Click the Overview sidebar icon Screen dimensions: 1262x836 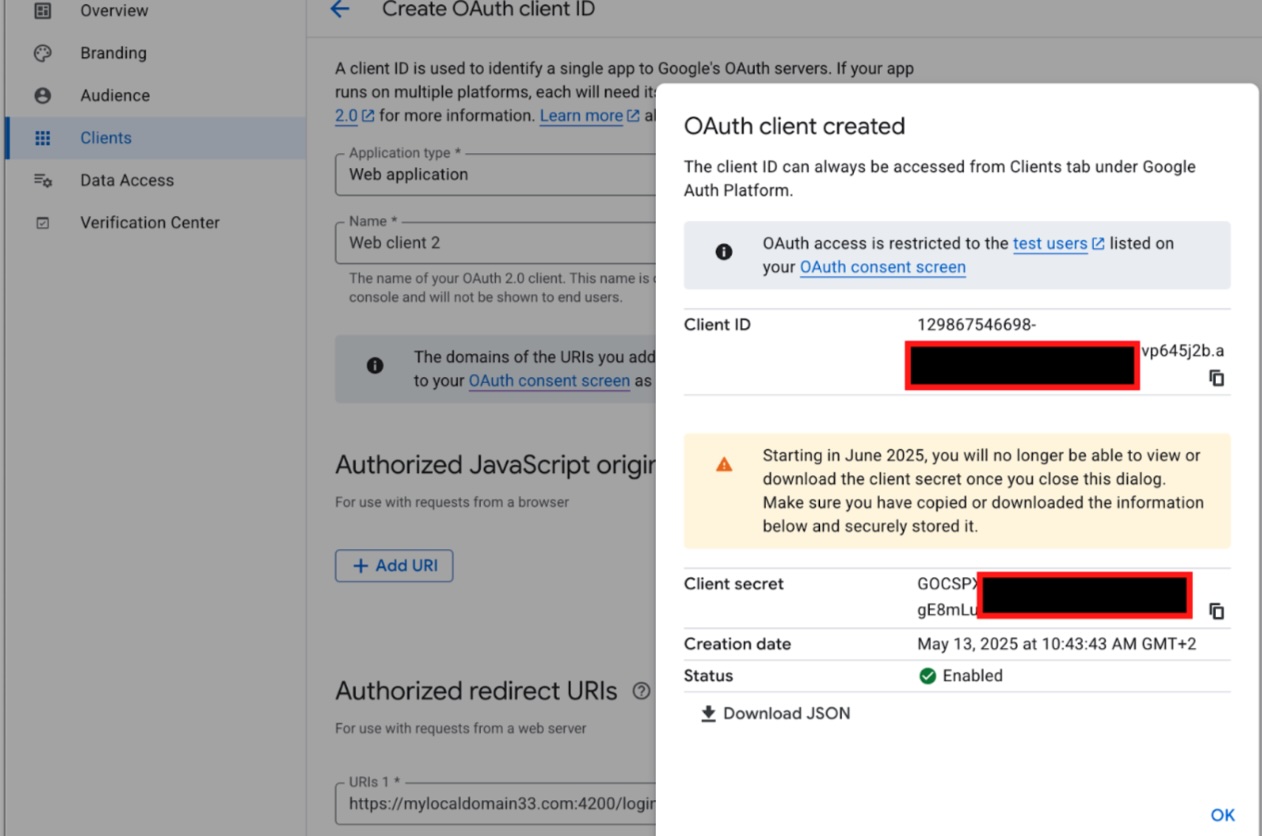coord(42,11)
